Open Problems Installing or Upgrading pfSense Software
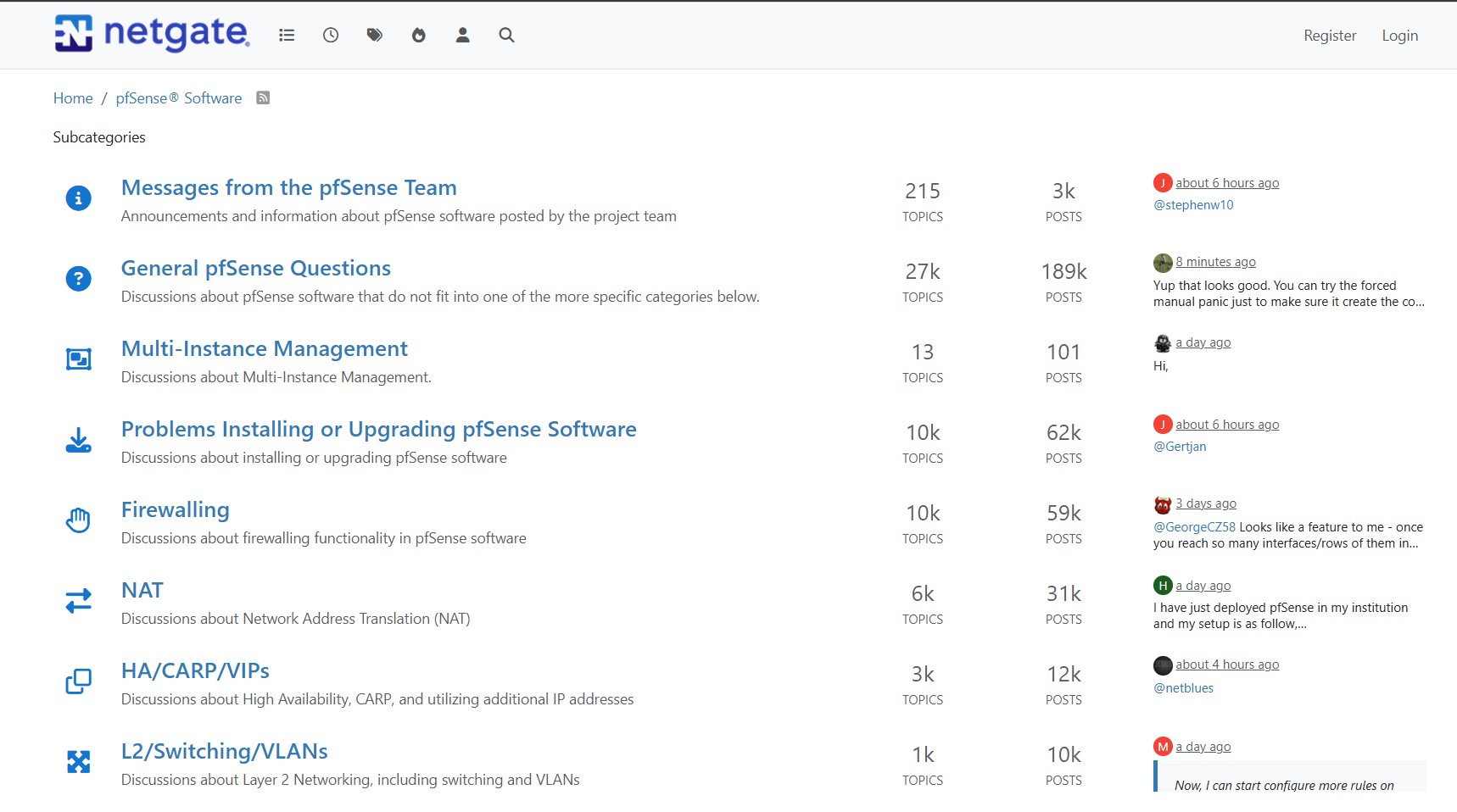Screen dimensions: 1457x812 pos(378,429)
